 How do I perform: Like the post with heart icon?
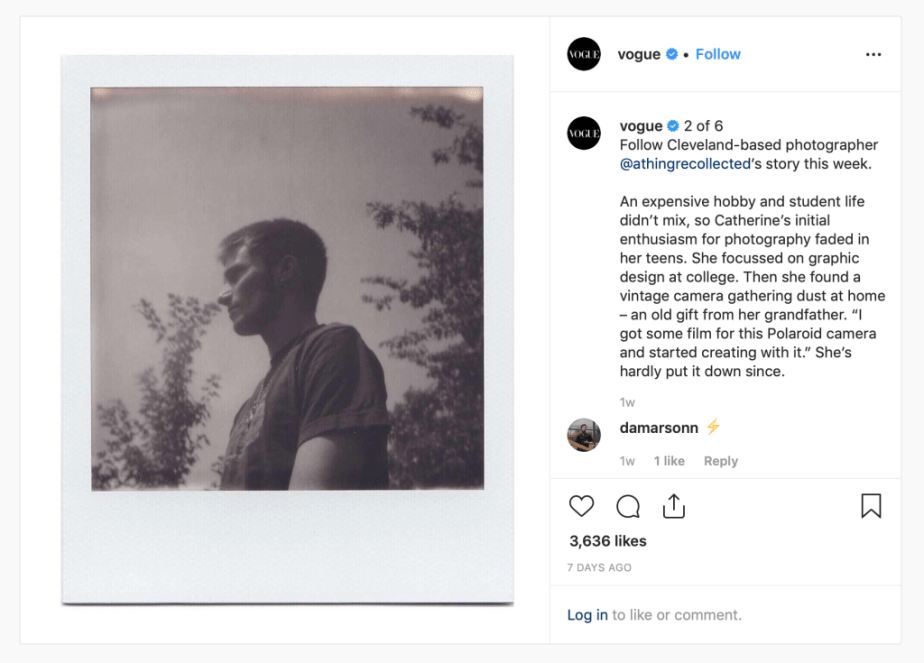[581, 506]
